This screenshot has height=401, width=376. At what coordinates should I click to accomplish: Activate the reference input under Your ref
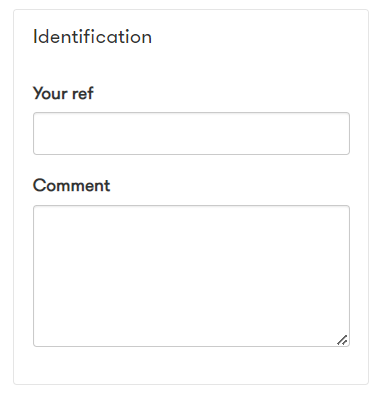click(x=191, y=133)
